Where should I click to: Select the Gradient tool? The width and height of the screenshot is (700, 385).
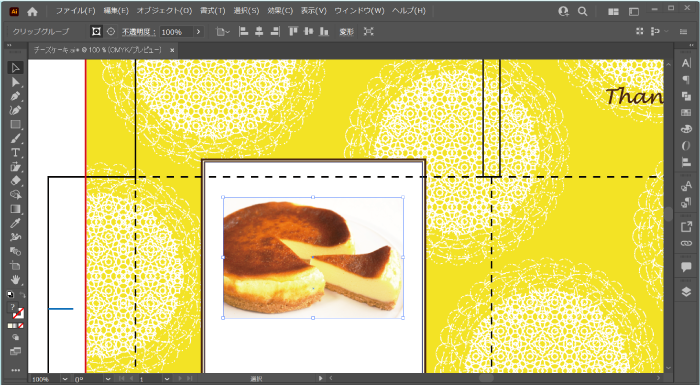(16, 209)
